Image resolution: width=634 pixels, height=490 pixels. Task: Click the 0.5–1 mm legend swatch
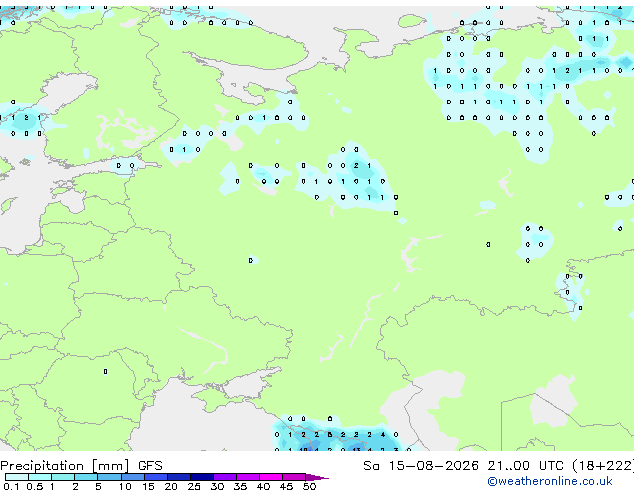[x=40, y=477]
